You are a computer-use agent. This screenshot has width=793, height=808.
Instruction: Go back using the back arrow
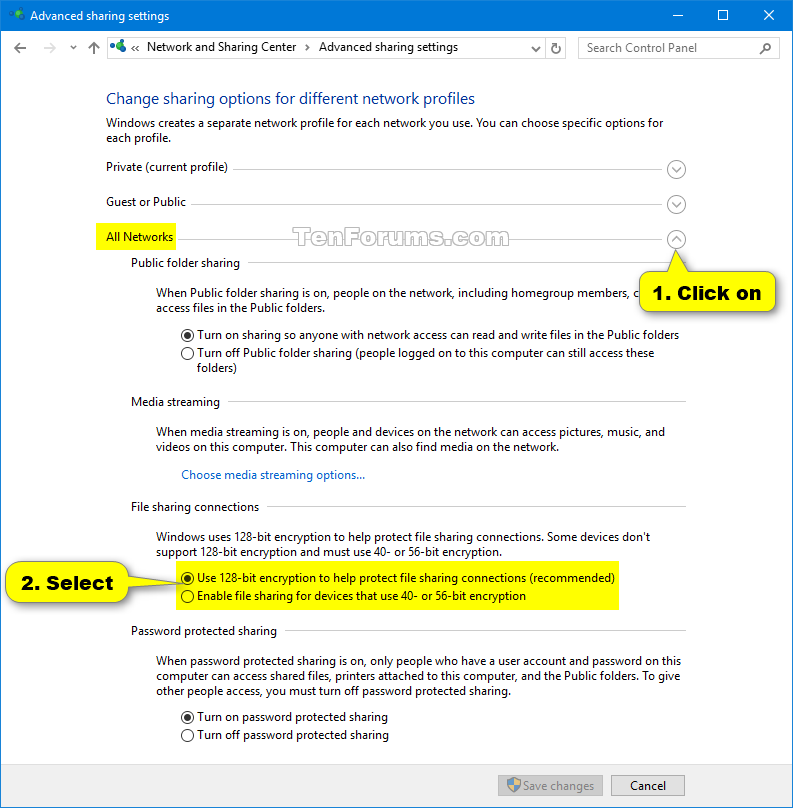point(20,48)
